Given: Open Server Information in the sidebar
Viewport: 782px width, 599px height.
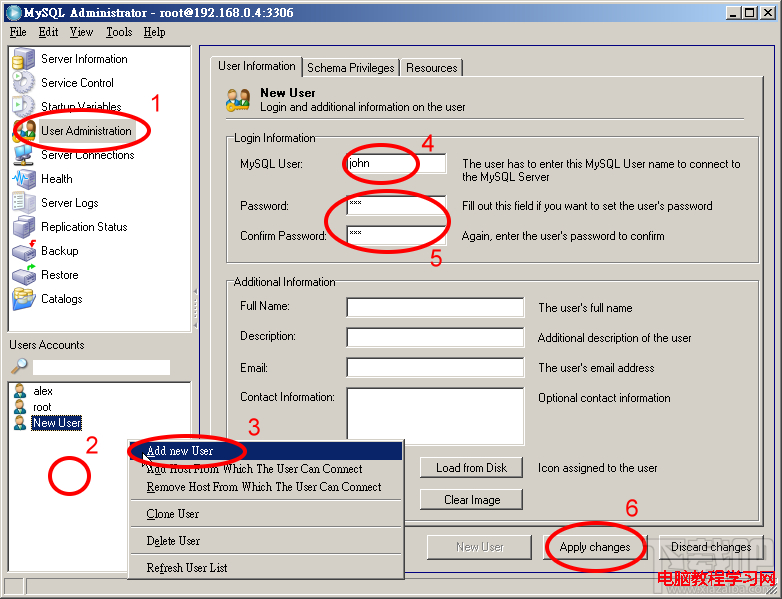Looking at the screenshot, I should coord(84,59).
